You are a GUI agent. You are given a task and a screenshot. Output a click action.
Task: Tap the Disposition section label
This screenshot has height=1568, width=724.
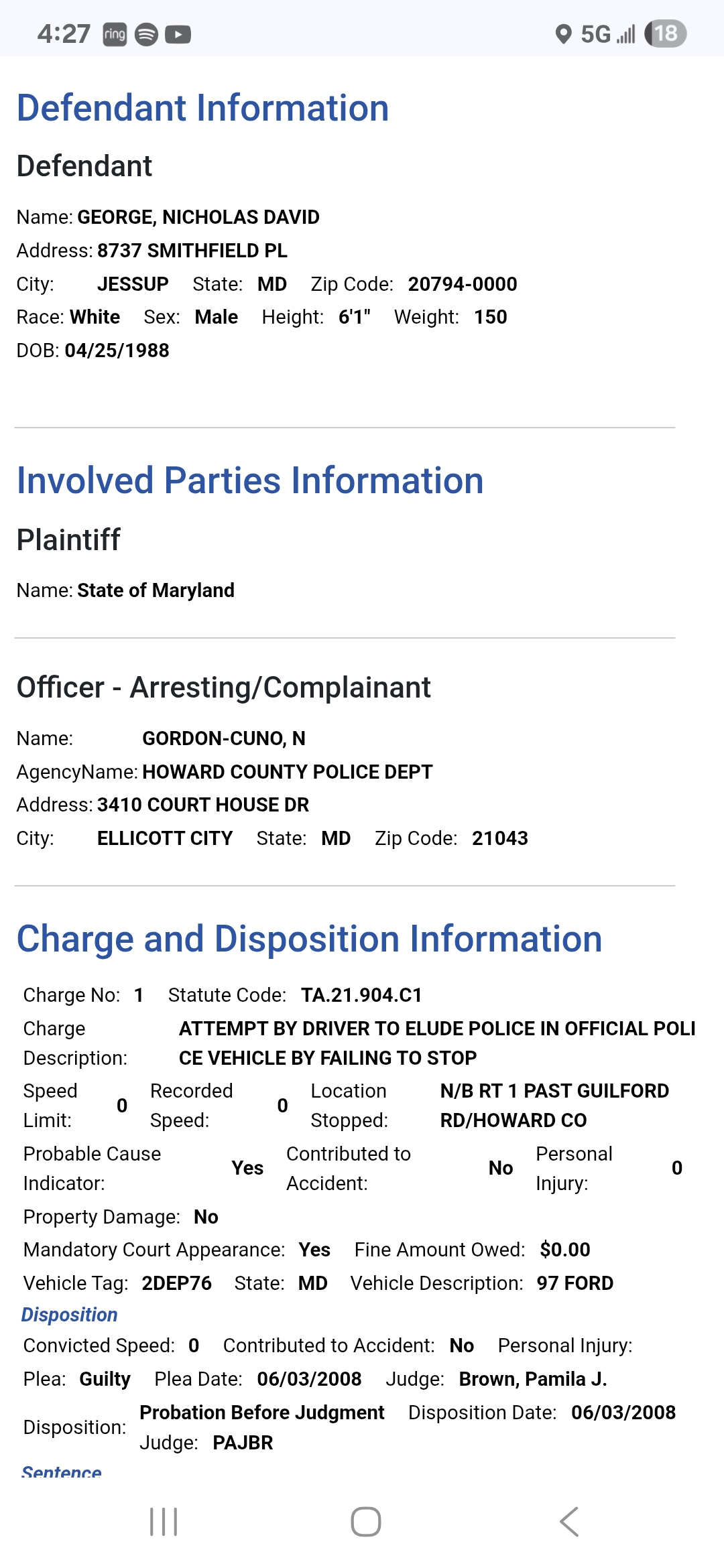(x=70, y=1315)
